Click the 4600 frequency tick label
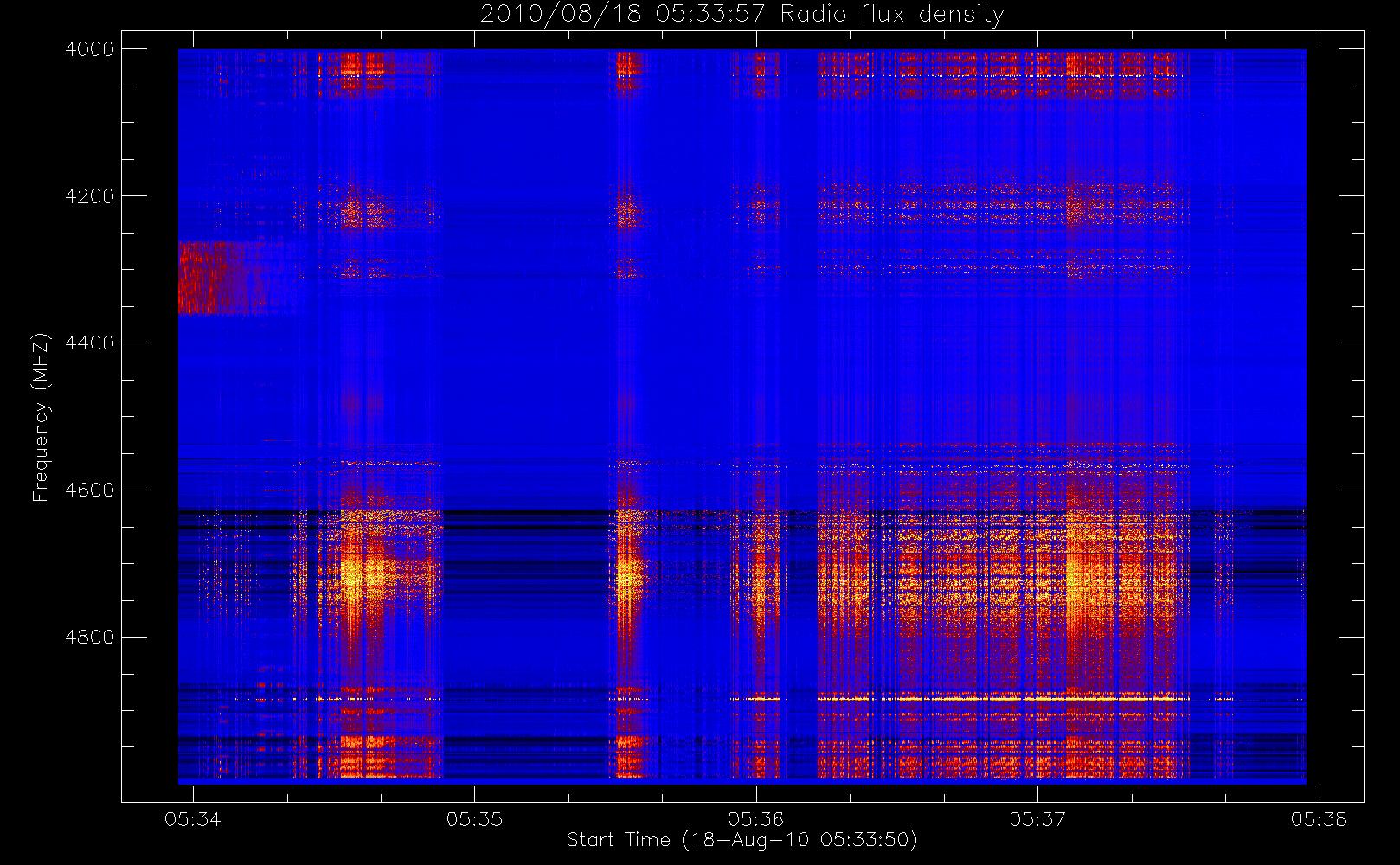The height and width of the screenshot is (865, 1400). 90,490
